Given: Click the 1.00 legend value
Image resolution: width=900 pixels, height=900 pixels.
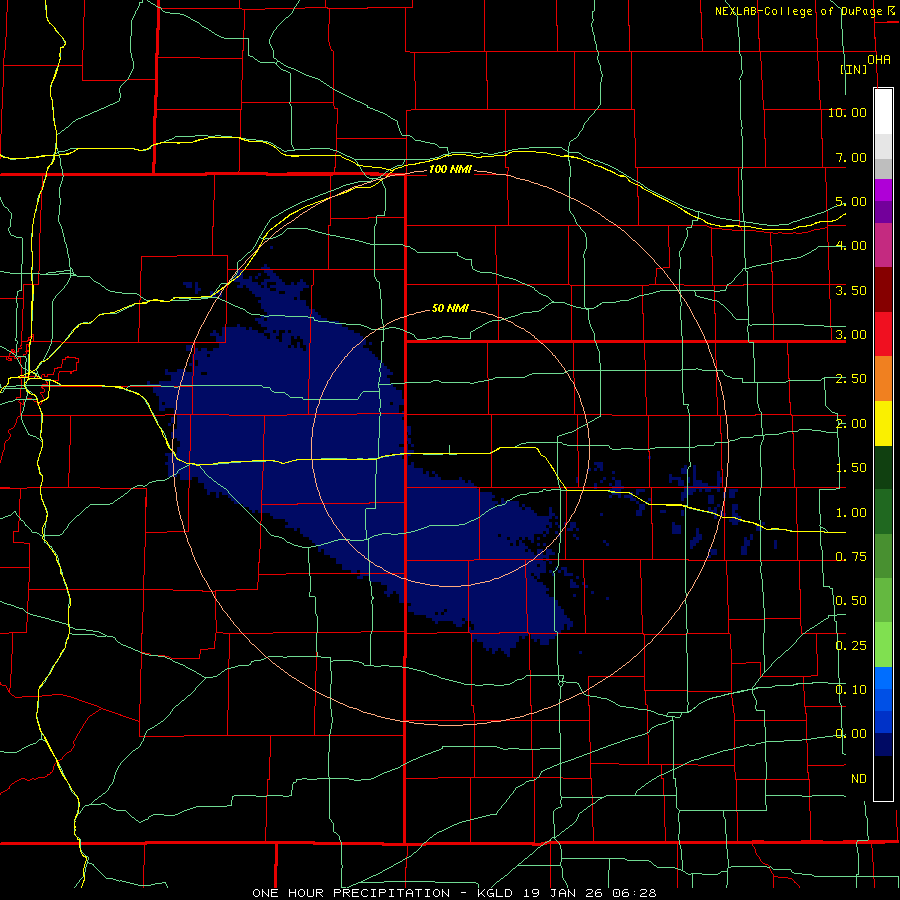Looking at the screenshot, I should click(851, 513).
